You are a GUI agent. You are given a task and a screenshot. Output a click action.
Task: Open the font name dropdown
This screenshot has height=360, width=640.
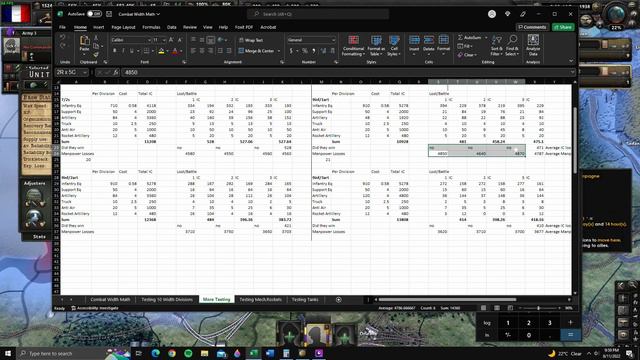click(x=149, y=40)
